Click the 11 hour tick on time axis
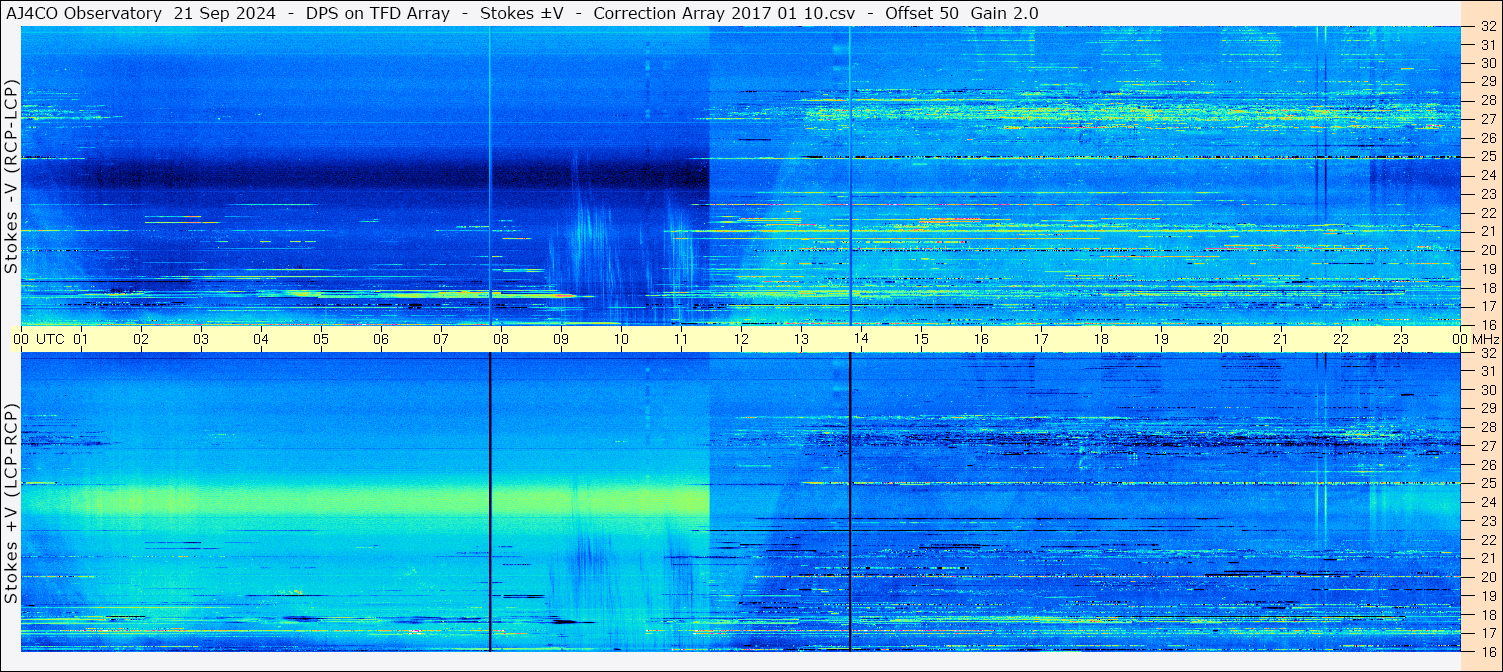 [681, 339]
